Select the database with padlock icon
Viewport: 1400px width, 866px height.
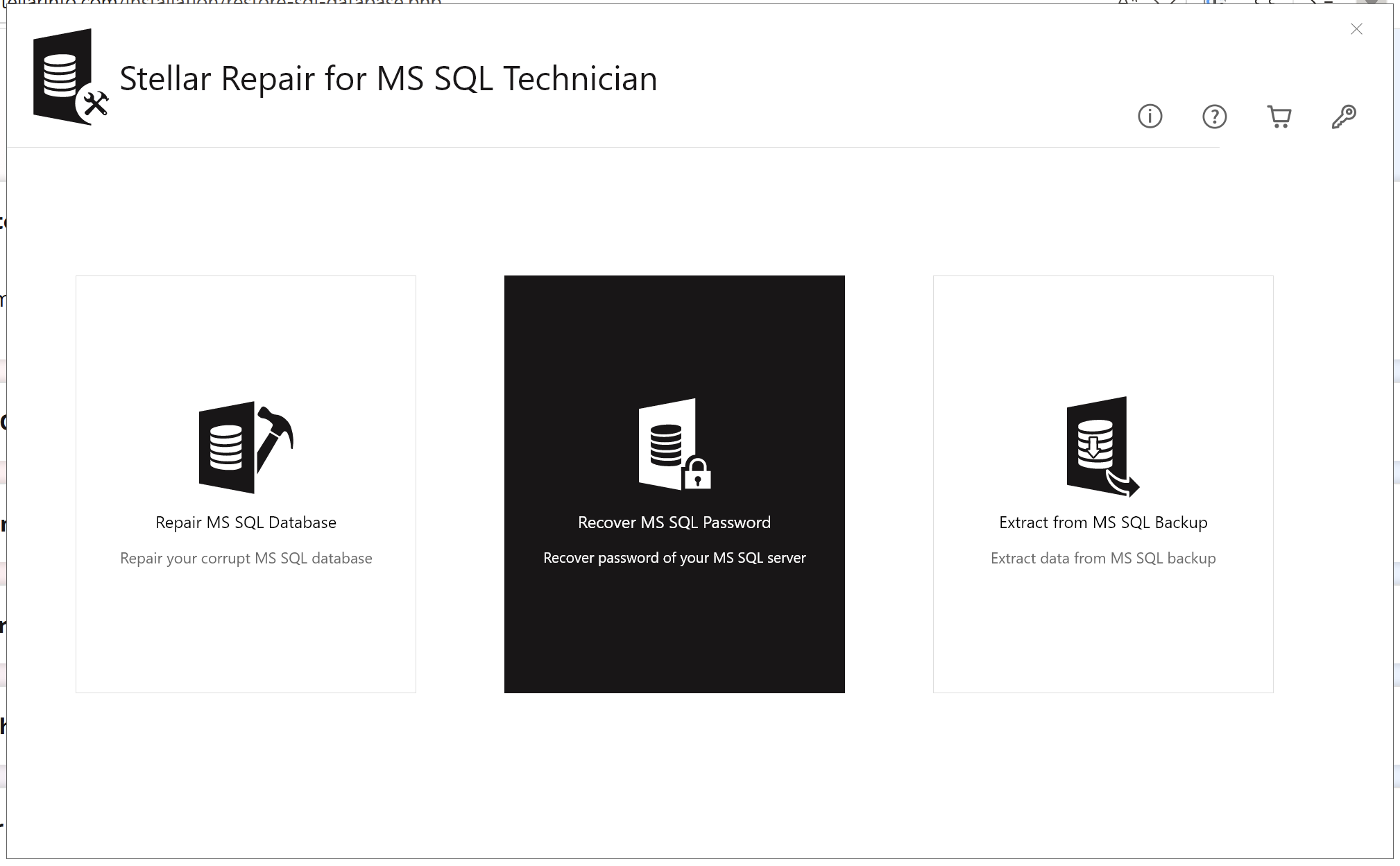[674, 445]
